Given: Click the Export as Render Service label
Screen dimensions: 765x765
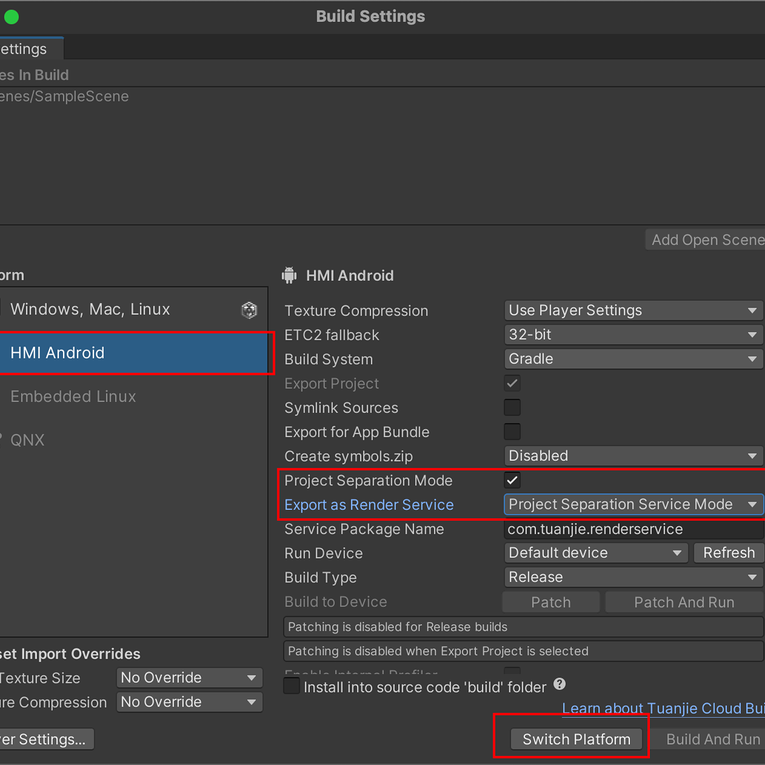Looking at the screenshot, I should (x=369, y=504).
